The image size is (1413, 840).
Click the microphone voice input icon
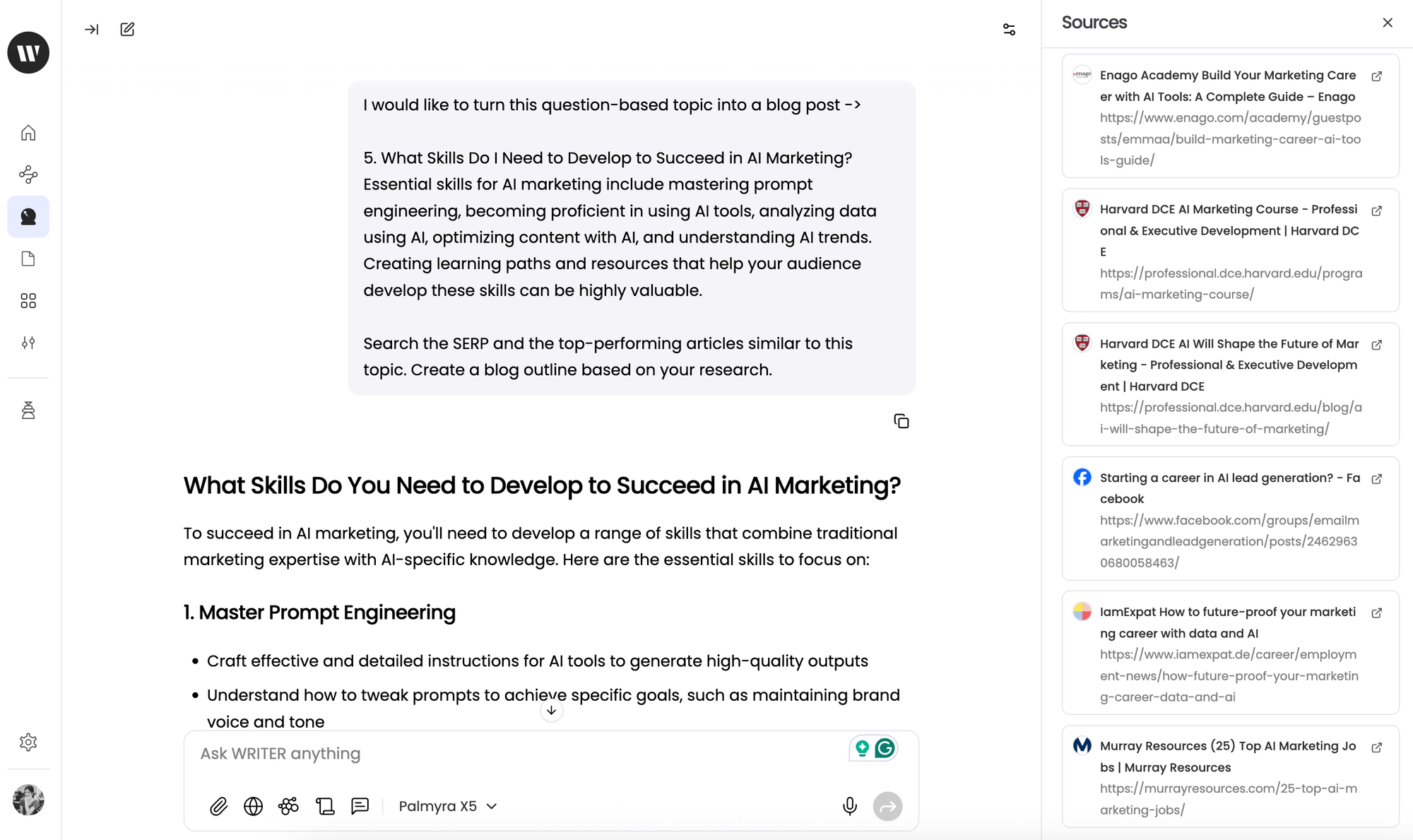tap(850, 806)
